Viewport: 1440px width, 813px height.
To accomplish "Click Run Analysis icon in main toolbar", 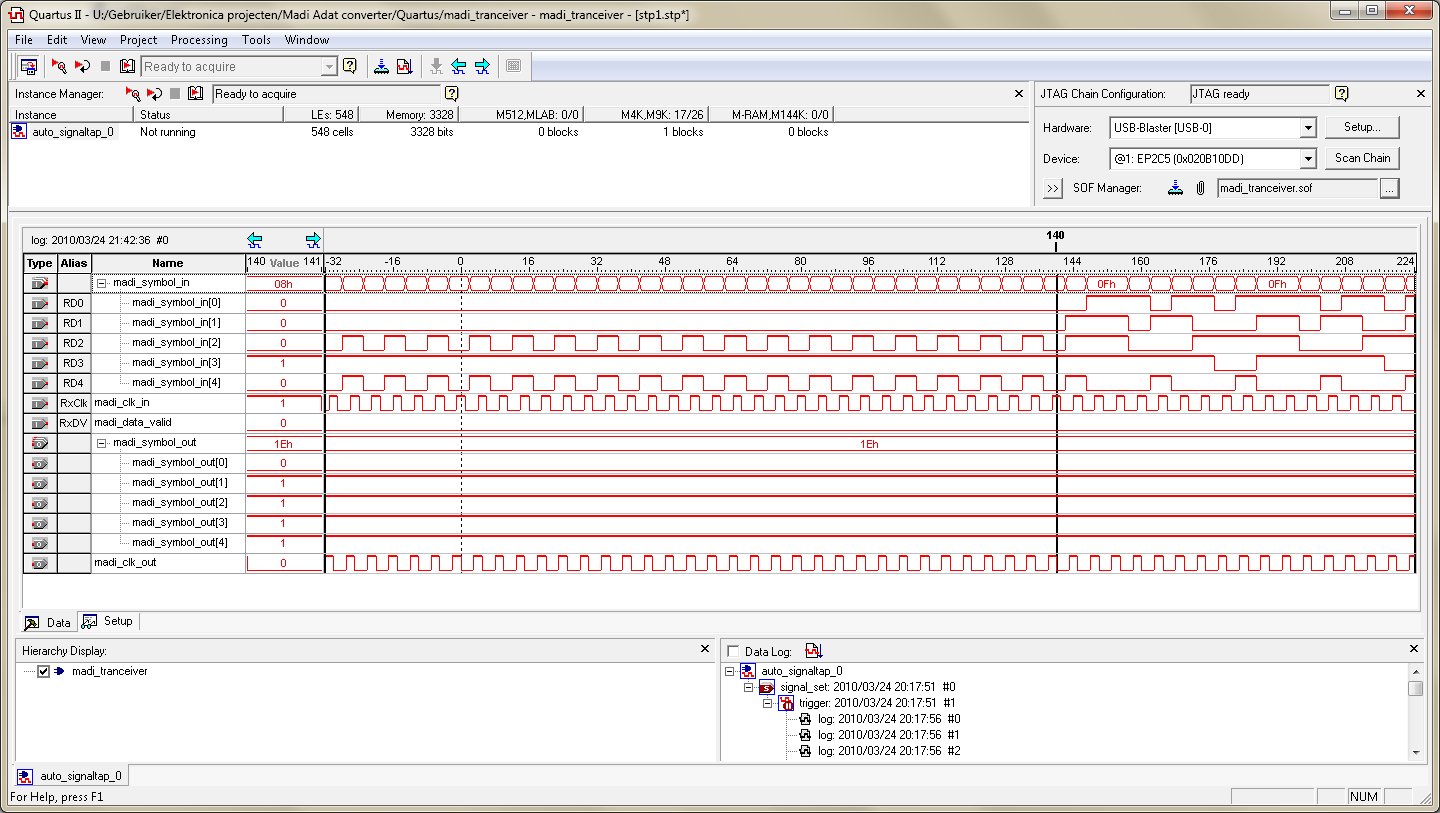I will click(x=59, y=66).
